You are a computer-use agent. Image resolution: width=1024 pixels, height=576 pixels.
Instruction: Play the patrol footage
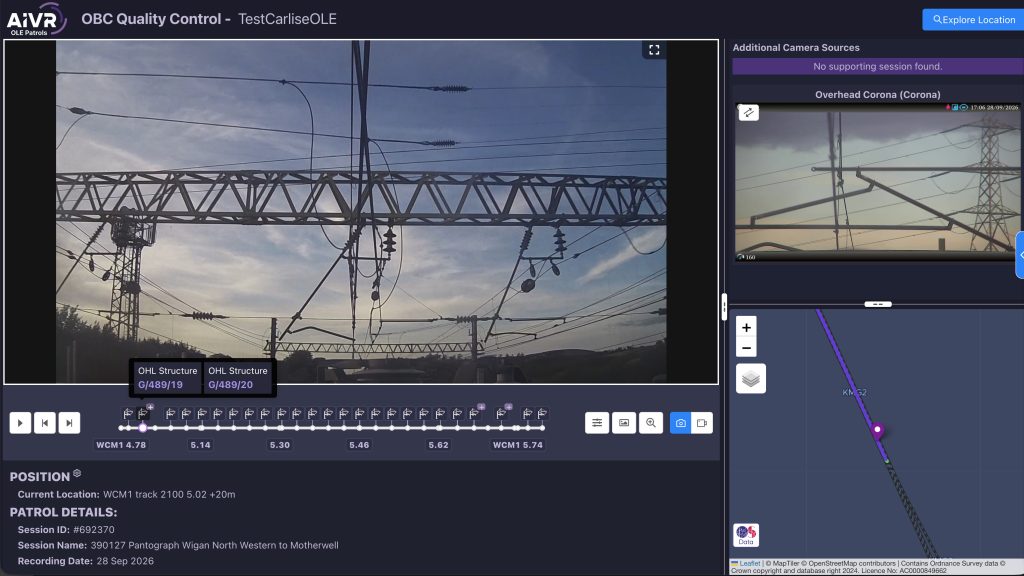tap(20, 423)
